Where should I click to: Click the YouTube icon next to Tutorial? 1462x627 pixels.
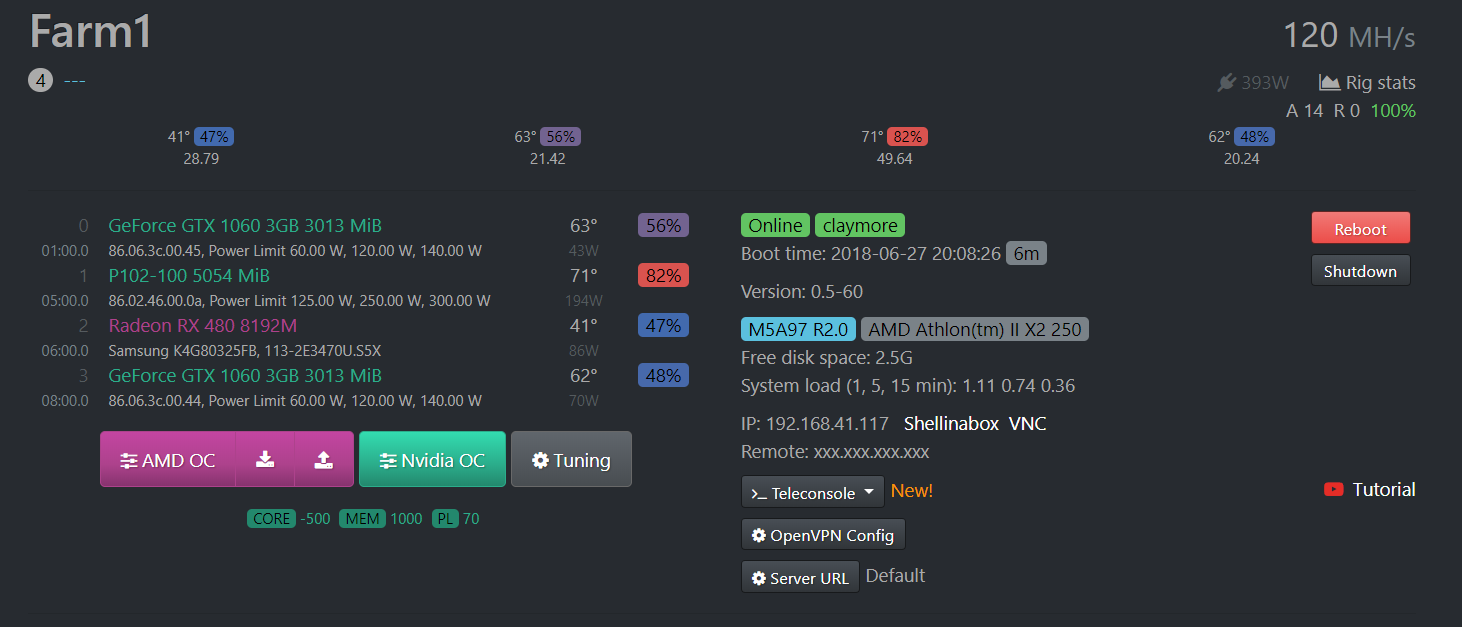coord(1333,490)
